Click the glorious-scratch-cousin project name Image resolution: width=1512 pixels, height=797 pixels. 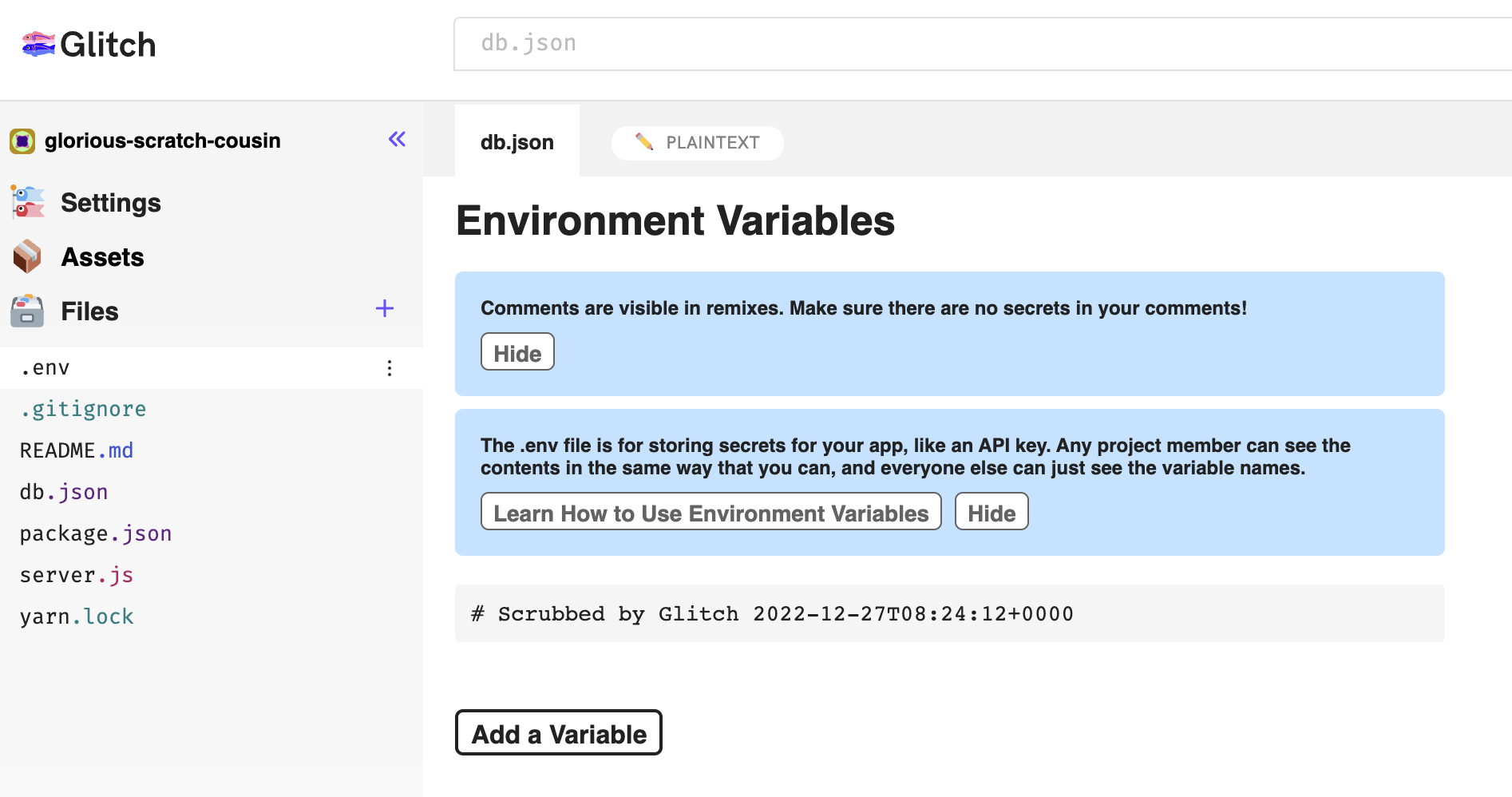tap(163, 141)
